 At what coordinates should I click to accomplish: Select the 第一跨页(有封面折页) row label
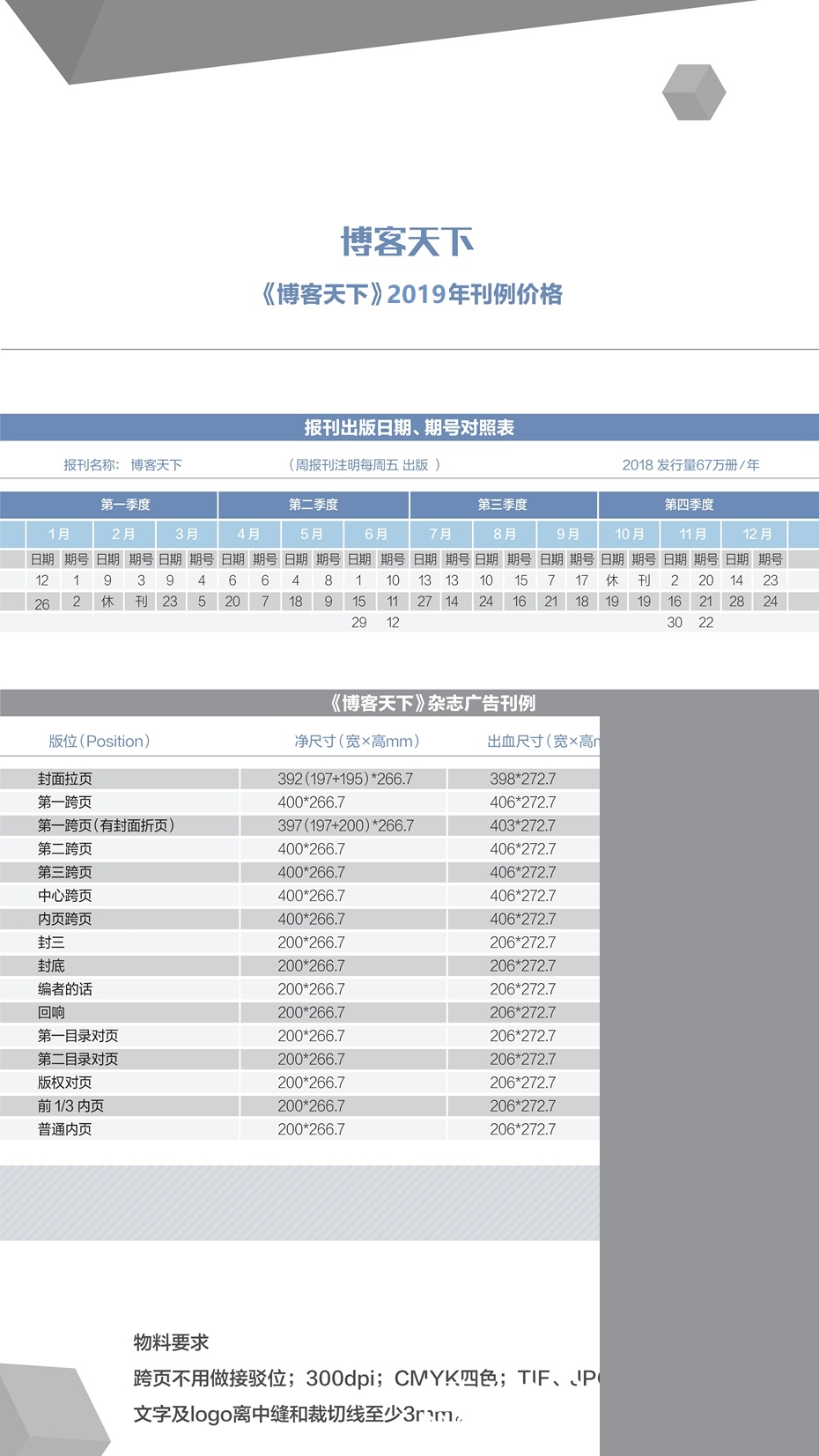[107, 825]
